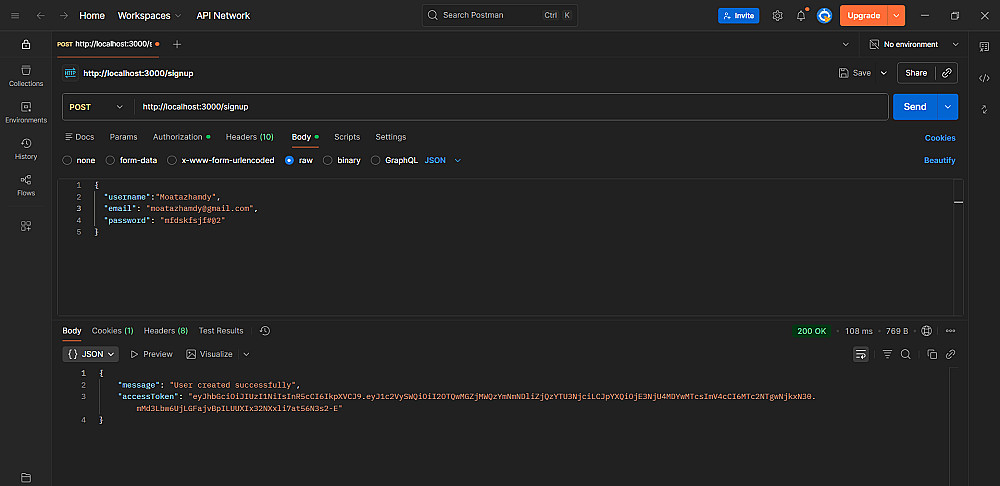Open the Flows sidebar icon
This screenshot has height=486, width=1000.
pyautogui.click(x=26, y=185)
